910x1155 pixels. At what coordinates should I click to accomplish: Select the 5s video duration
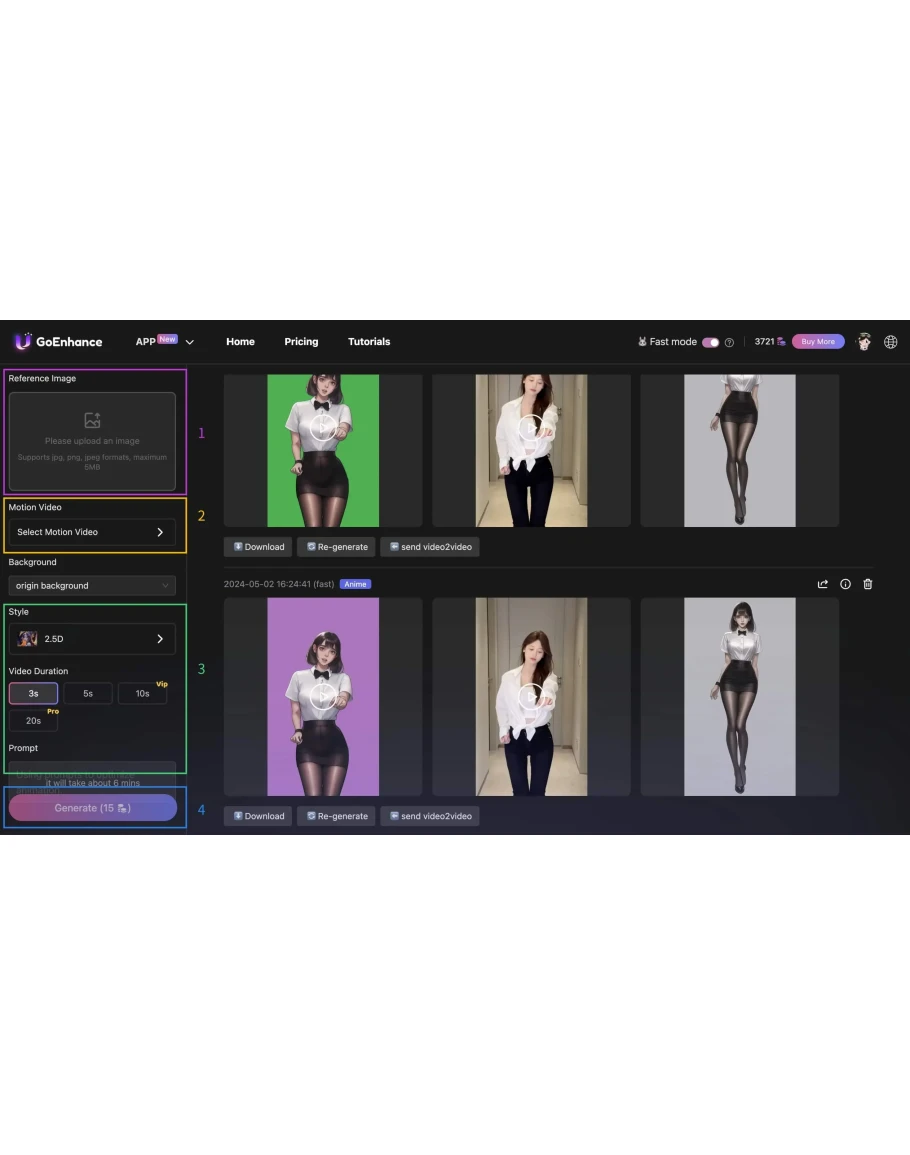click(x=88, y=693)
